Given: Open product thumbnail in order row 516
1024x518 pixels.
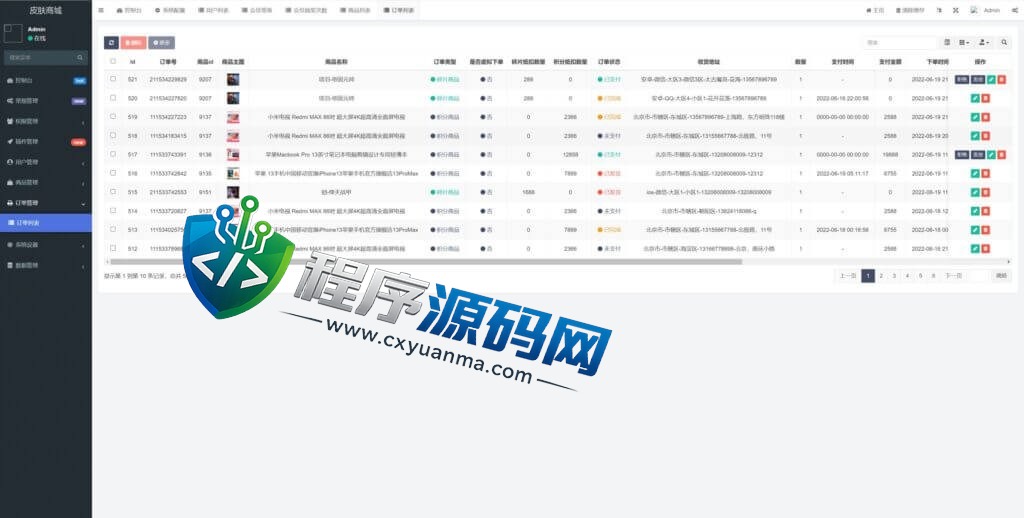Looking at the screenshot, I should 232,174.
